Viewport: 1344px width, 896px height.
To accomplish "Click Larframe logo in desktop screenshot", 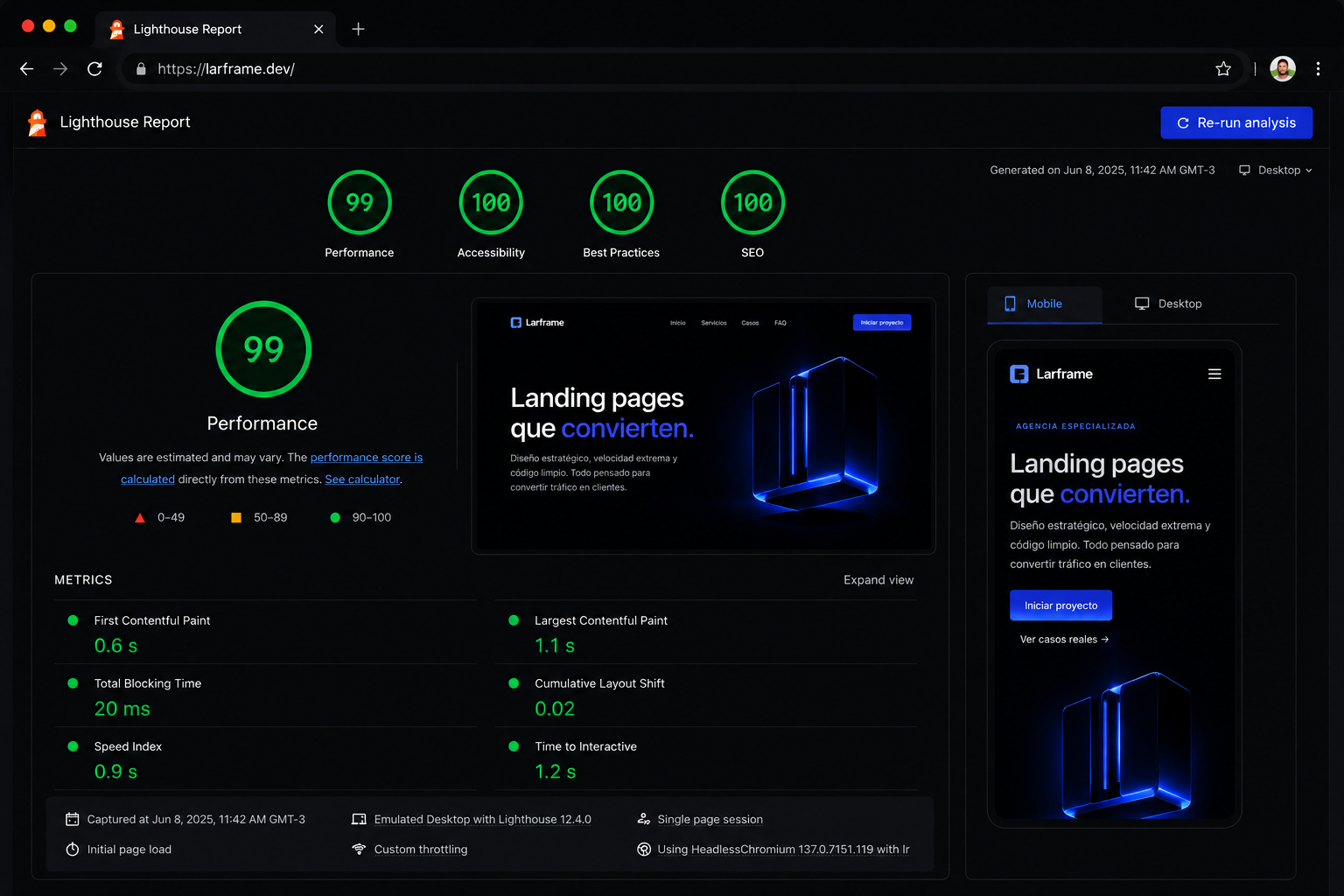I will 537,323.
